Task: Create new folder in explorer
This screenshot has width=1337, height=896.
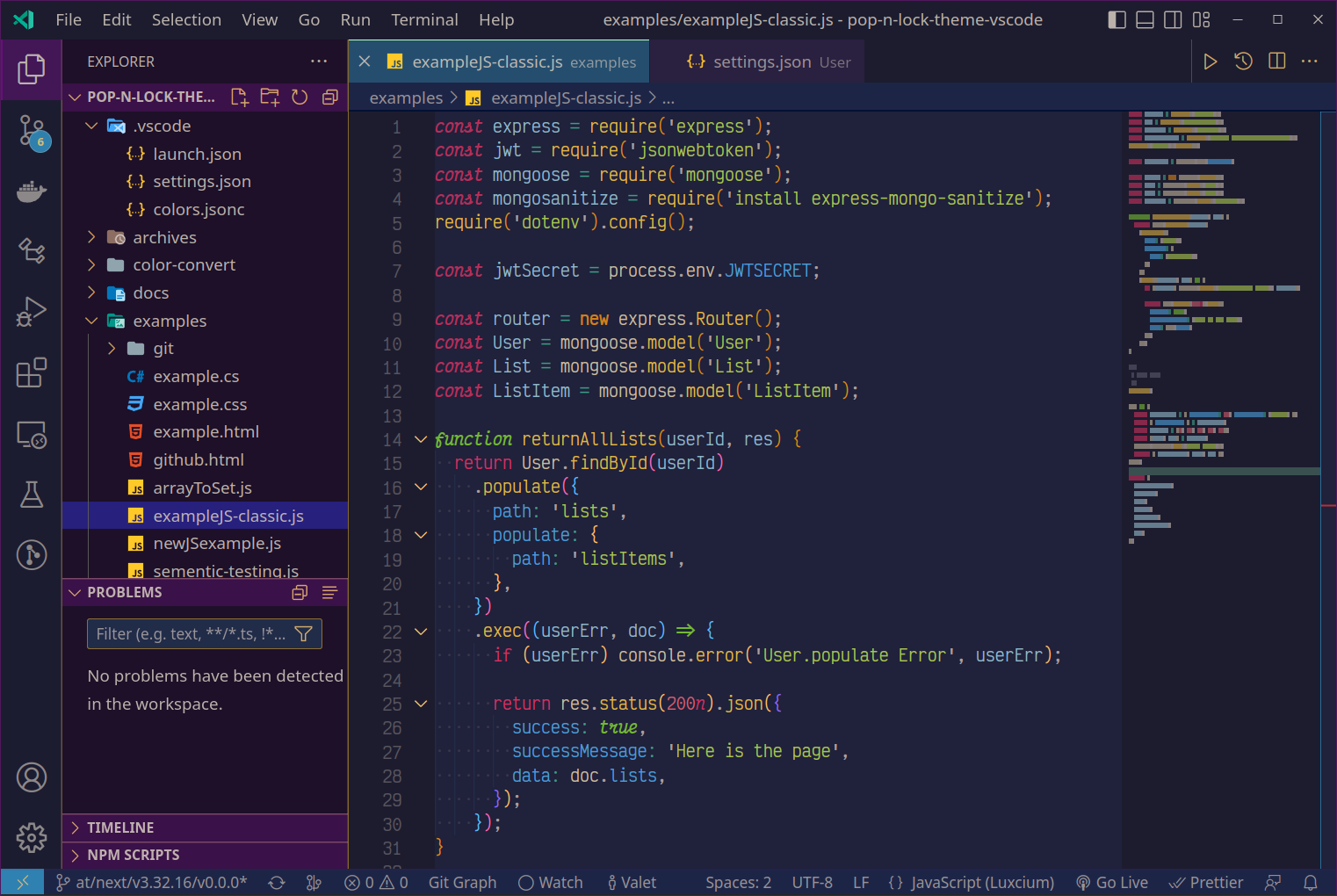Action: (270, 97)
